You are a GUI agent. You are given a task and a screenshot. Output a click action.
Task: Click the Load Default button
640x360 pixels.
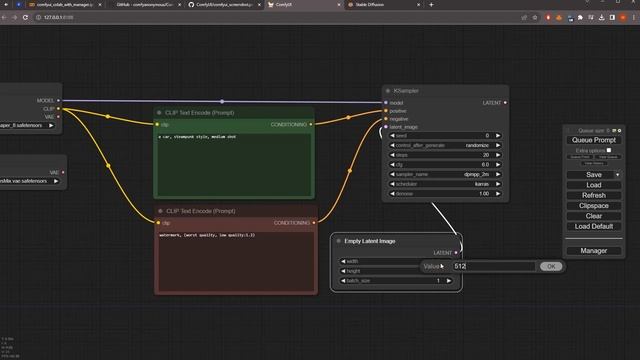coord(594,227)
